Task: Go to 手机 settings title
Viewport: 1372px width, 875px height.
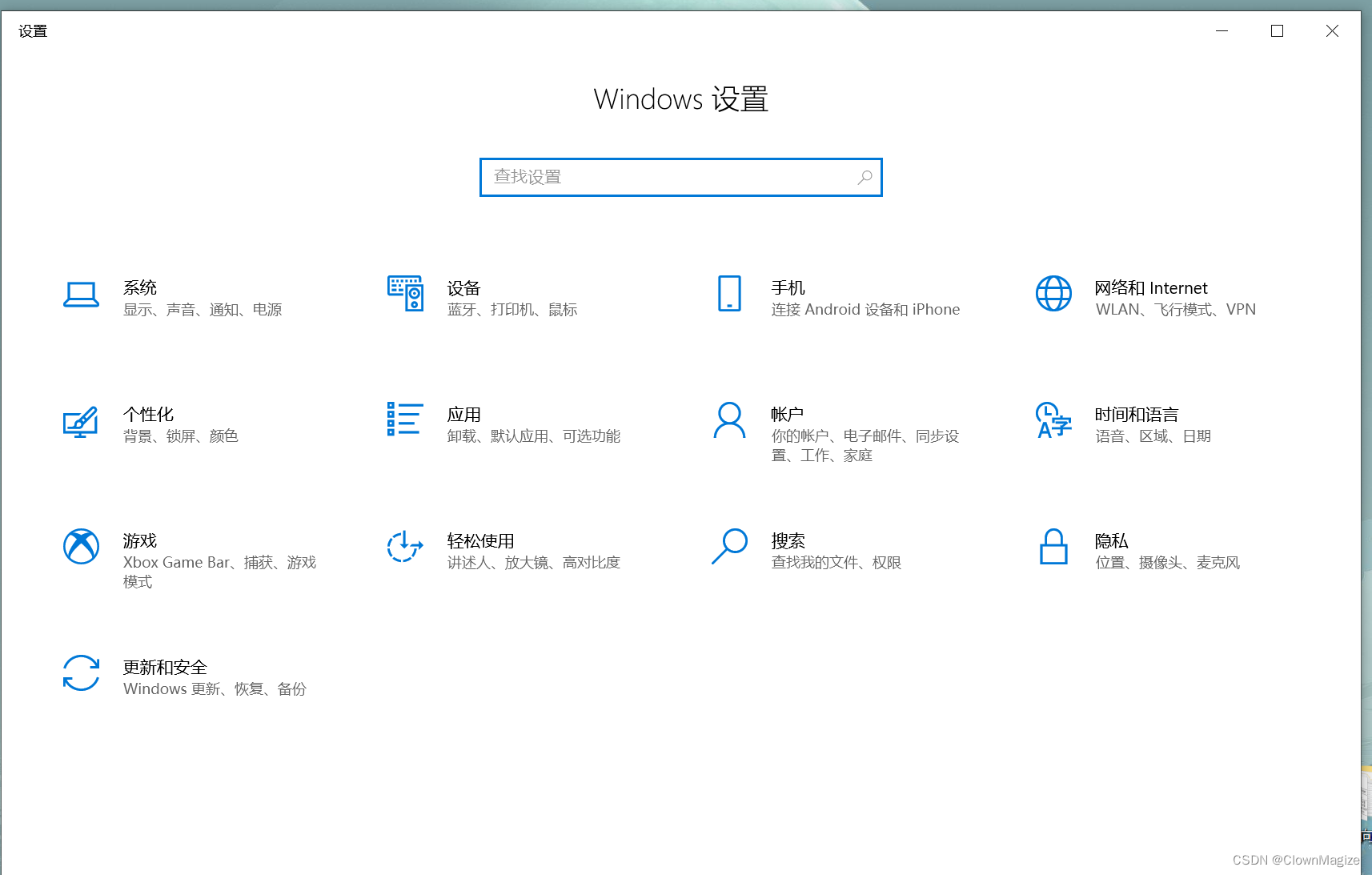Action: (x=788, y=287)
